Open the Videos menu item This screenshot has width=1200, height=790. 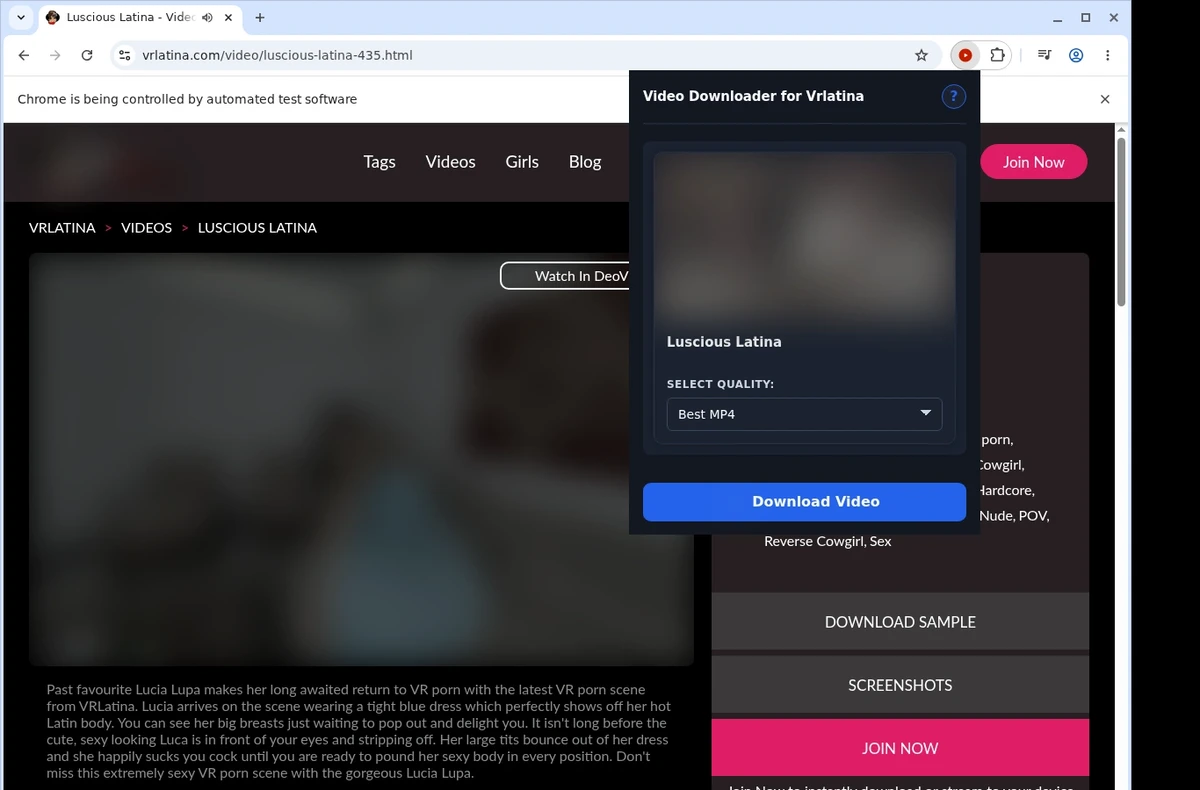[450, 162]
